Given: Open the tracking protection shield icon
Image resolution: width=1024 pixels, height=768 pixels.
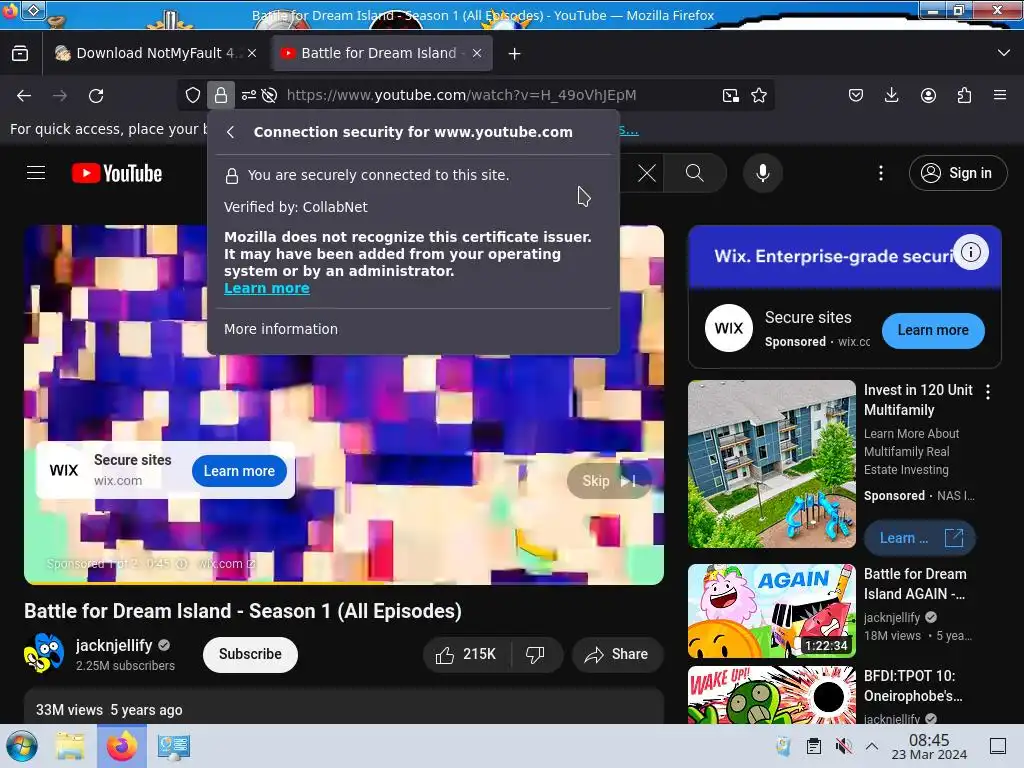Looking at the screenshot, I should pyautogui.click(x=193, y=95).
